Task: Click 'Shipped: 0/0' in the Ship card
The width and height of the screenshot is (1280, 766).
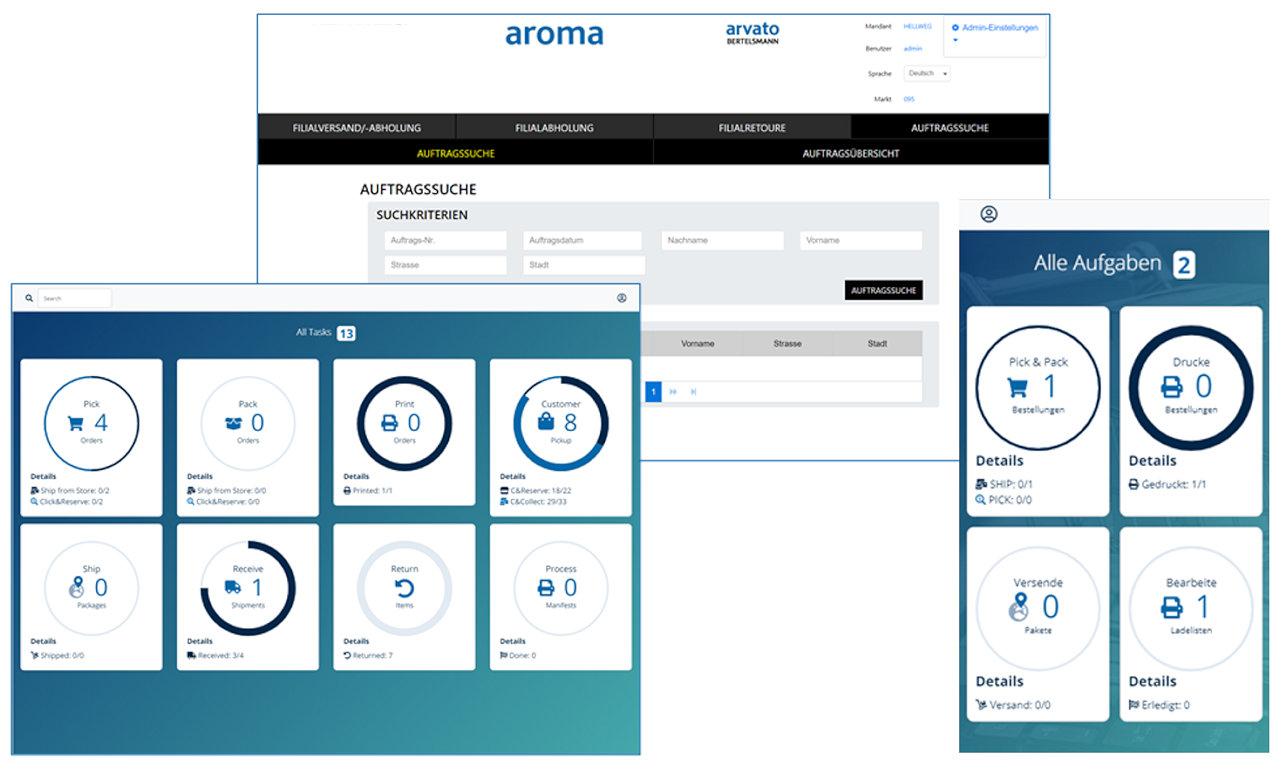Action: (62, 655)
